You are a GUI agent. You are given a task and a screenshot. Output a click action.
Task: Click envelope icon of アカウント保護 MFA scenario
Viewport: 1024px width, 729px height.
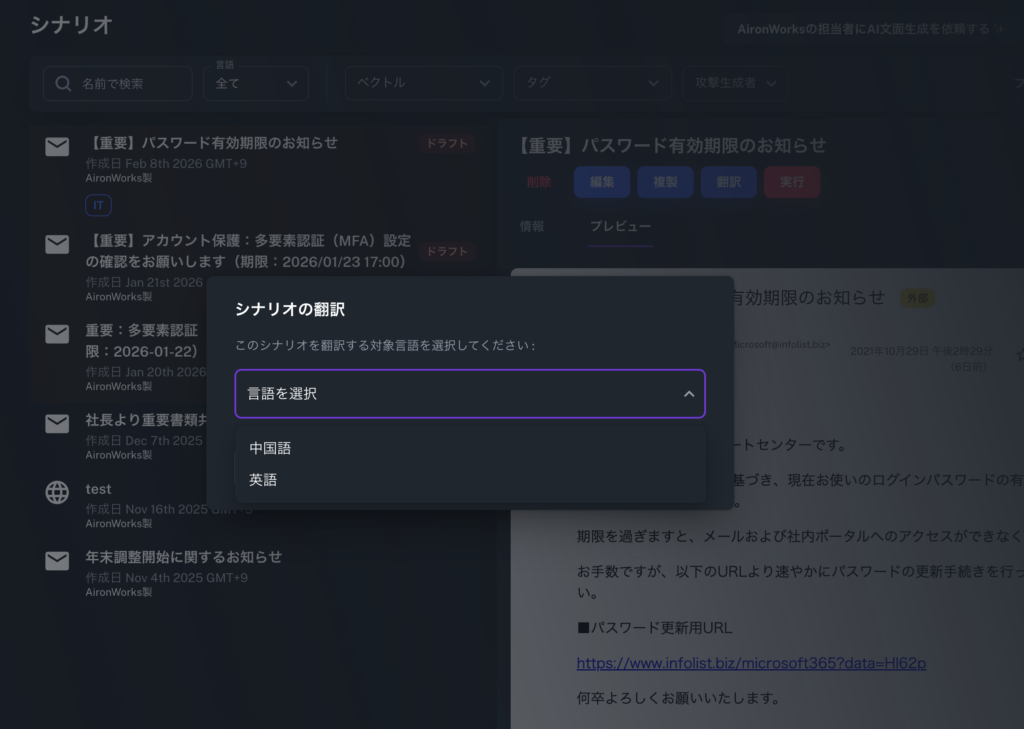57,244
